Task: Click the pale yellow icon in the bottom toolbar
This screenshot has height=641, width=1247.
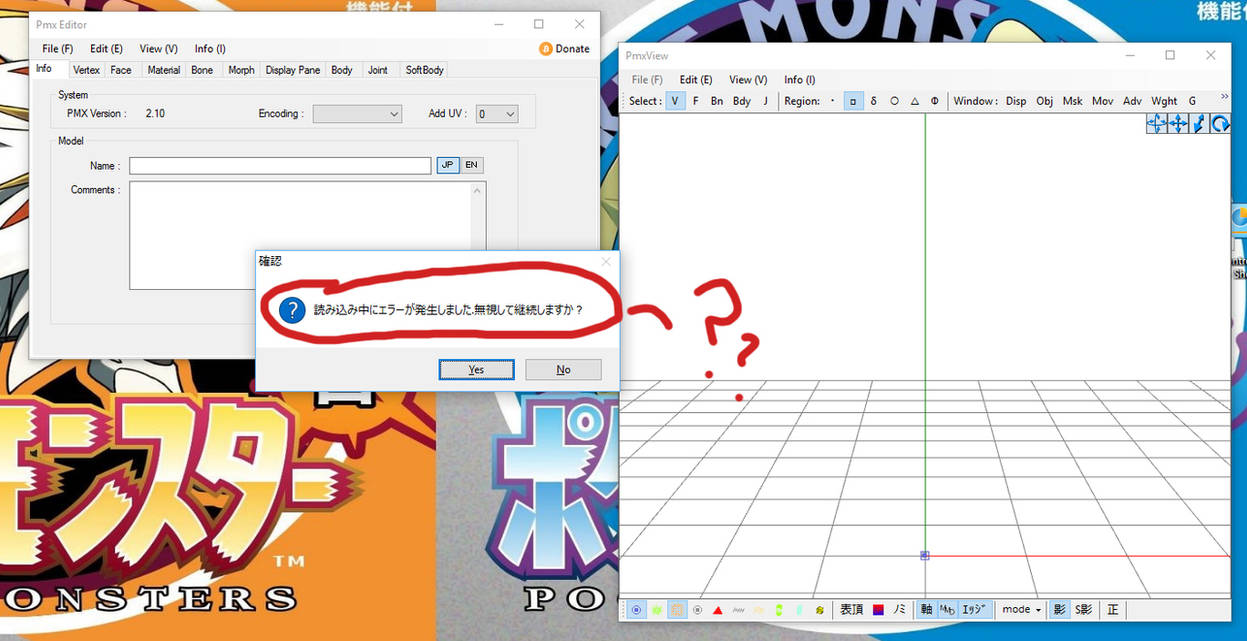Action: tap(758, 610)
